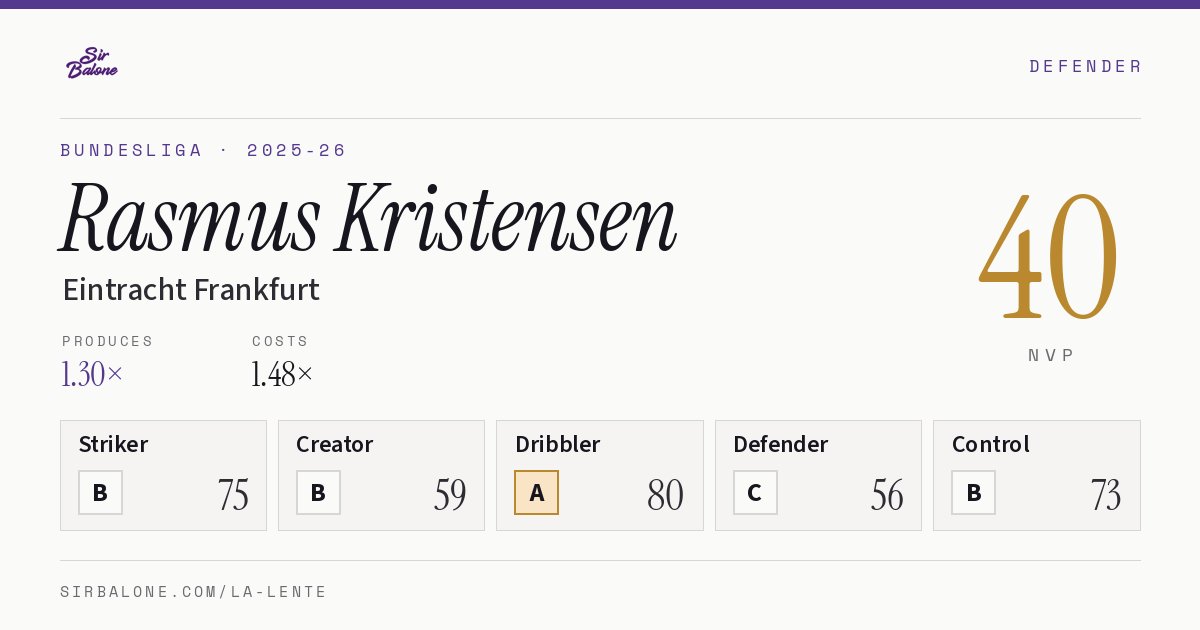This screenshot has width=1200, height=630.
Task: Click the Creator score 59
Action: (450, 494)
